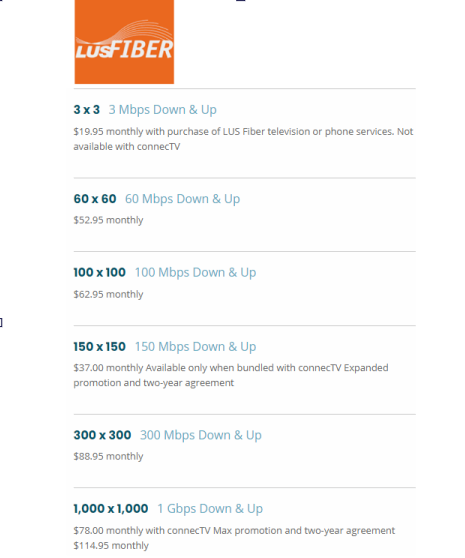Click the $62.95 monthly price text

pos(108,295)
